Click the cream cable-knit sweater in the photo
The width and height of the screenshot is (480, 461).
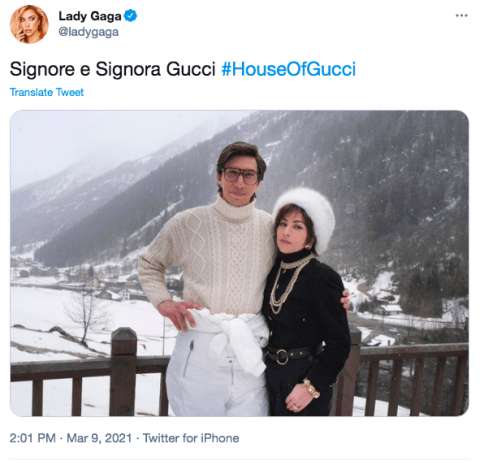point(209,257)
